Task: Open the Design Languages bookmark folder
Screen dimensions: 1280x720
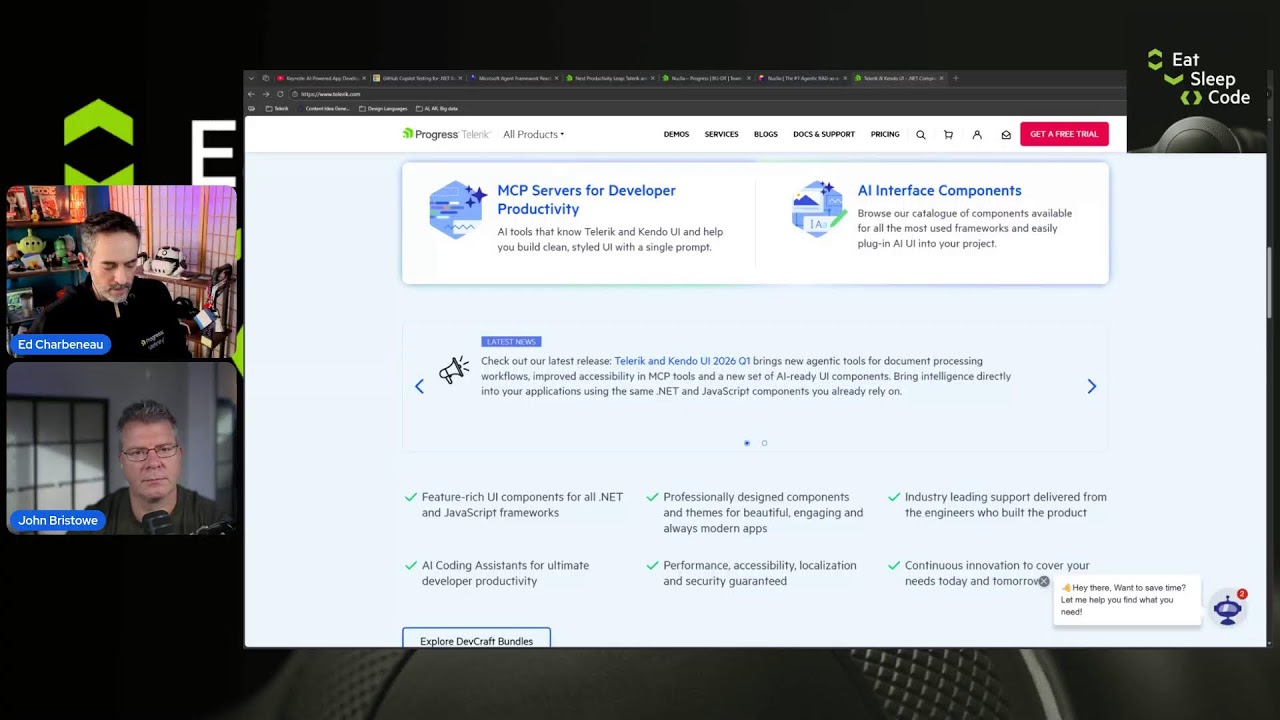Action: (383, 108)
